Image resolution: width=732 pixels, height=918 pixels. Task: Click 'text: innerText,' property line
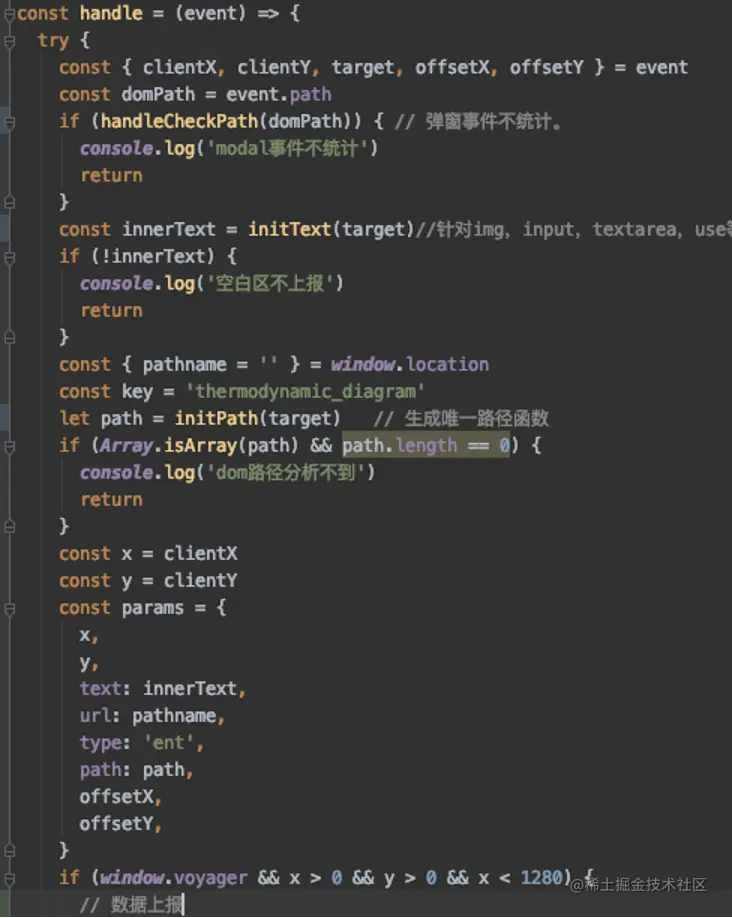tap(163, 688)
